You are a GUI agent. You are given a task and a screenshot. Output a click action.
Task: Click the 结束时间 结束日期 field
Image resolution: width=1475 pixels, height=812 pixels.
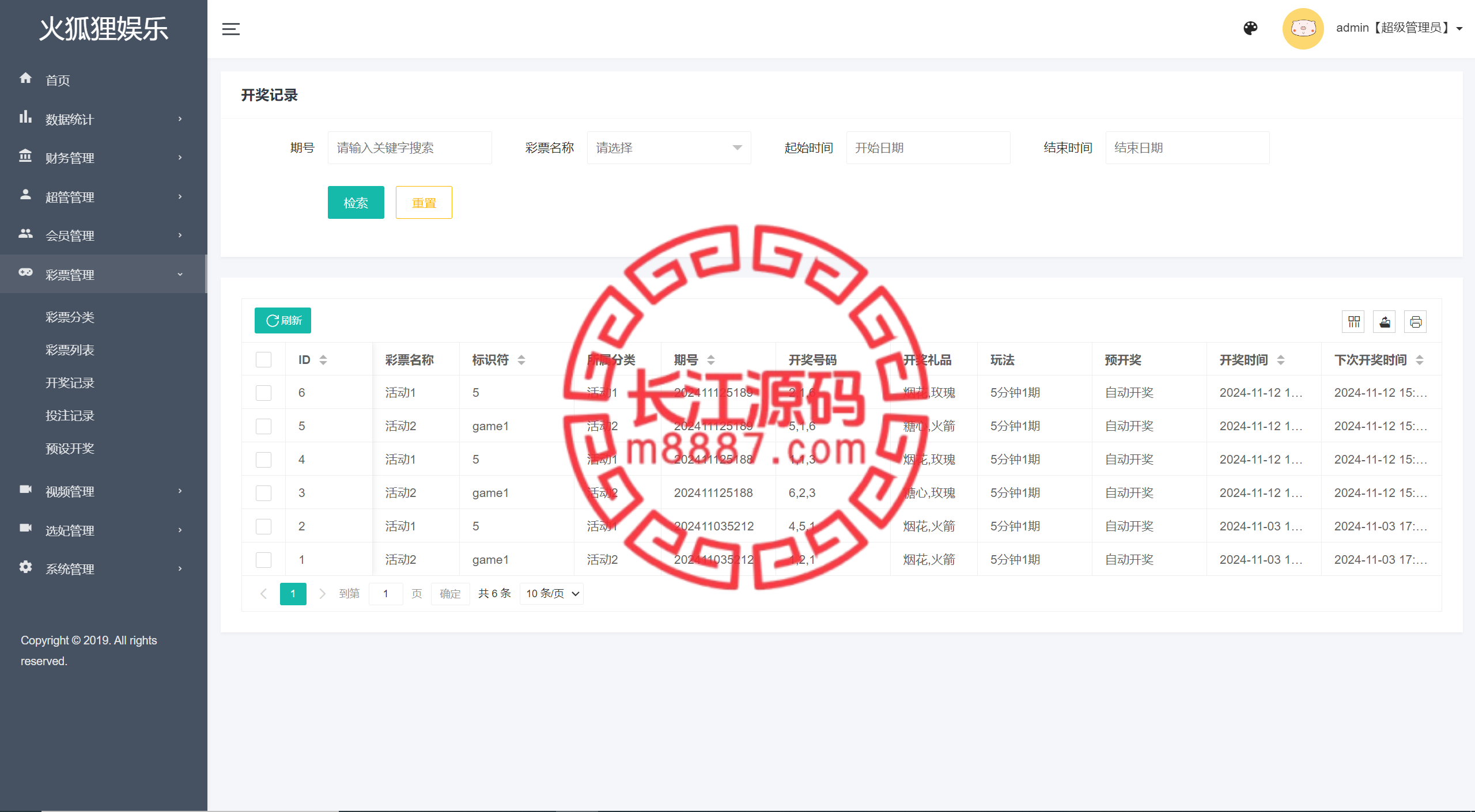(1187, 148)
